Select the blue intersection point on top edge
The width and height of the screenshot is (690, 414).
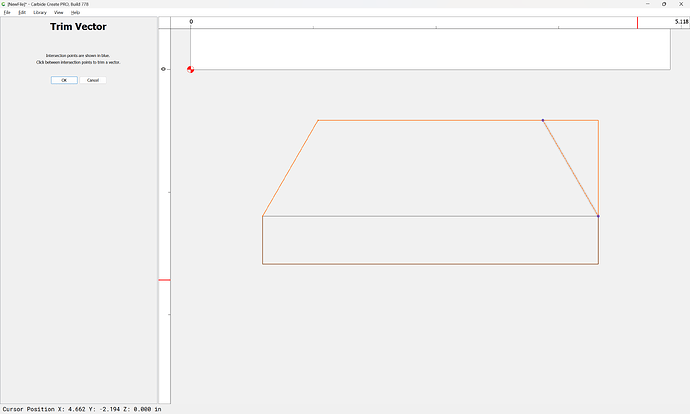point(543,120)
